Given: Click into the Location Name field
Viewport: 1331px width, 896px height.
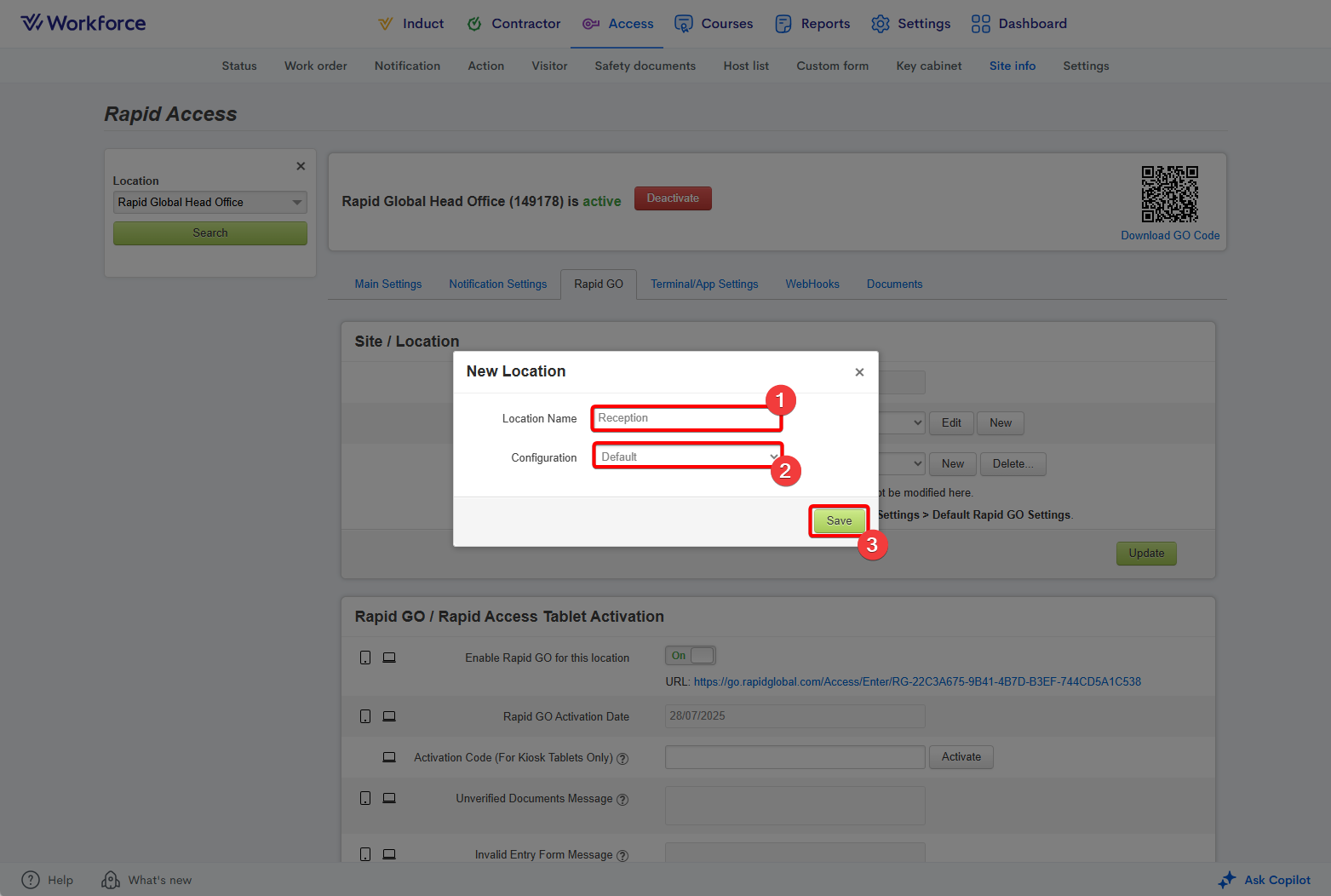Looking at the screenshot, I should tap(686, 418).
